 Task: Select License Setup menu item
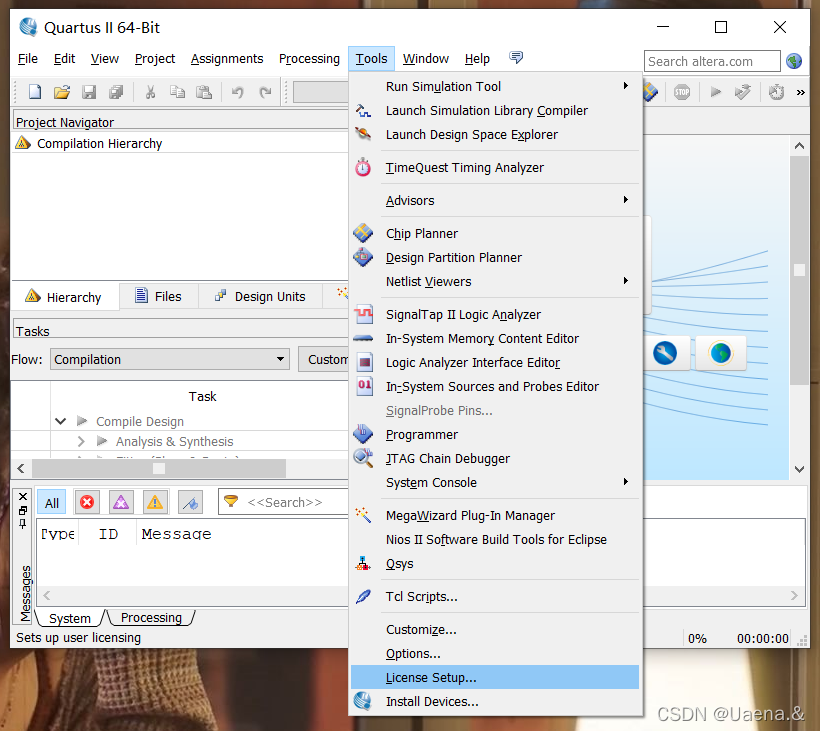495,677
